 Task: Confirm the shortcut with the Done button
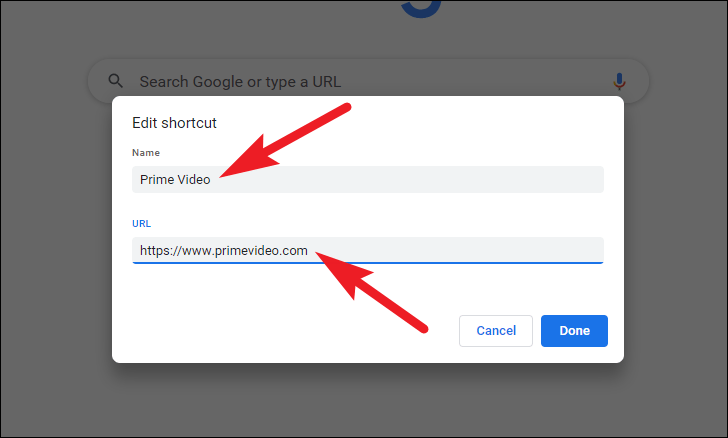pos(574,331)
